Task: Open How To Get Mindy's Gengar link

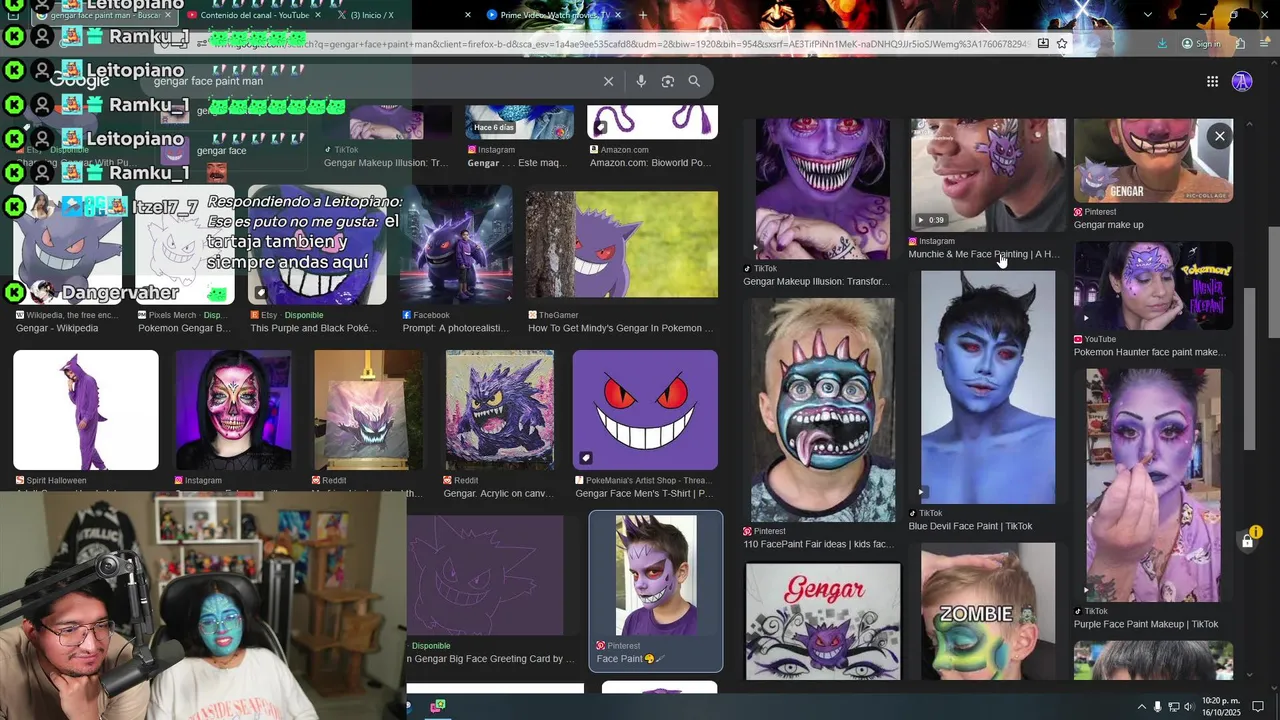Action: coord(621,328)
